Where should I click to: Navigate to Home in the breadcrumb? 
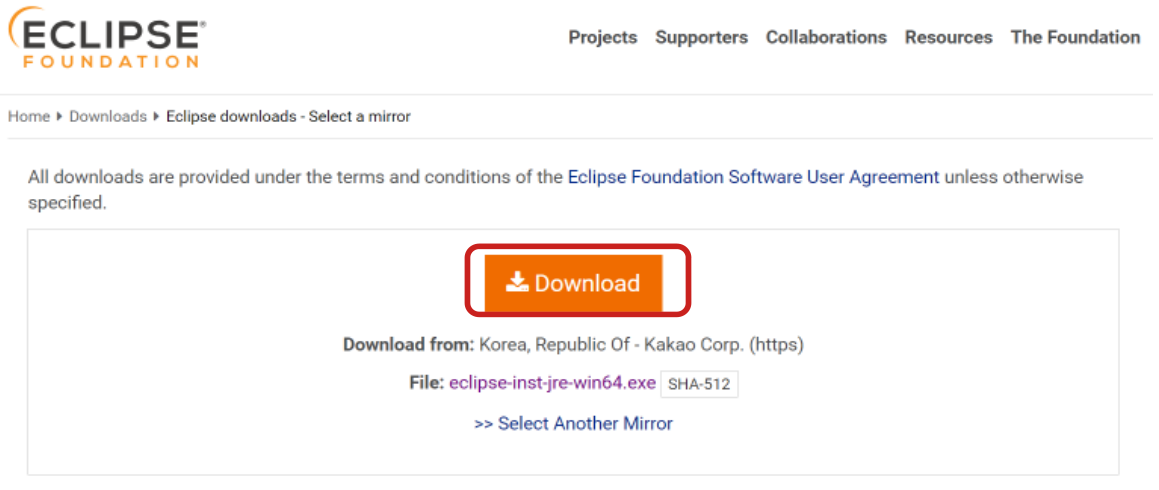click(29, 117)
